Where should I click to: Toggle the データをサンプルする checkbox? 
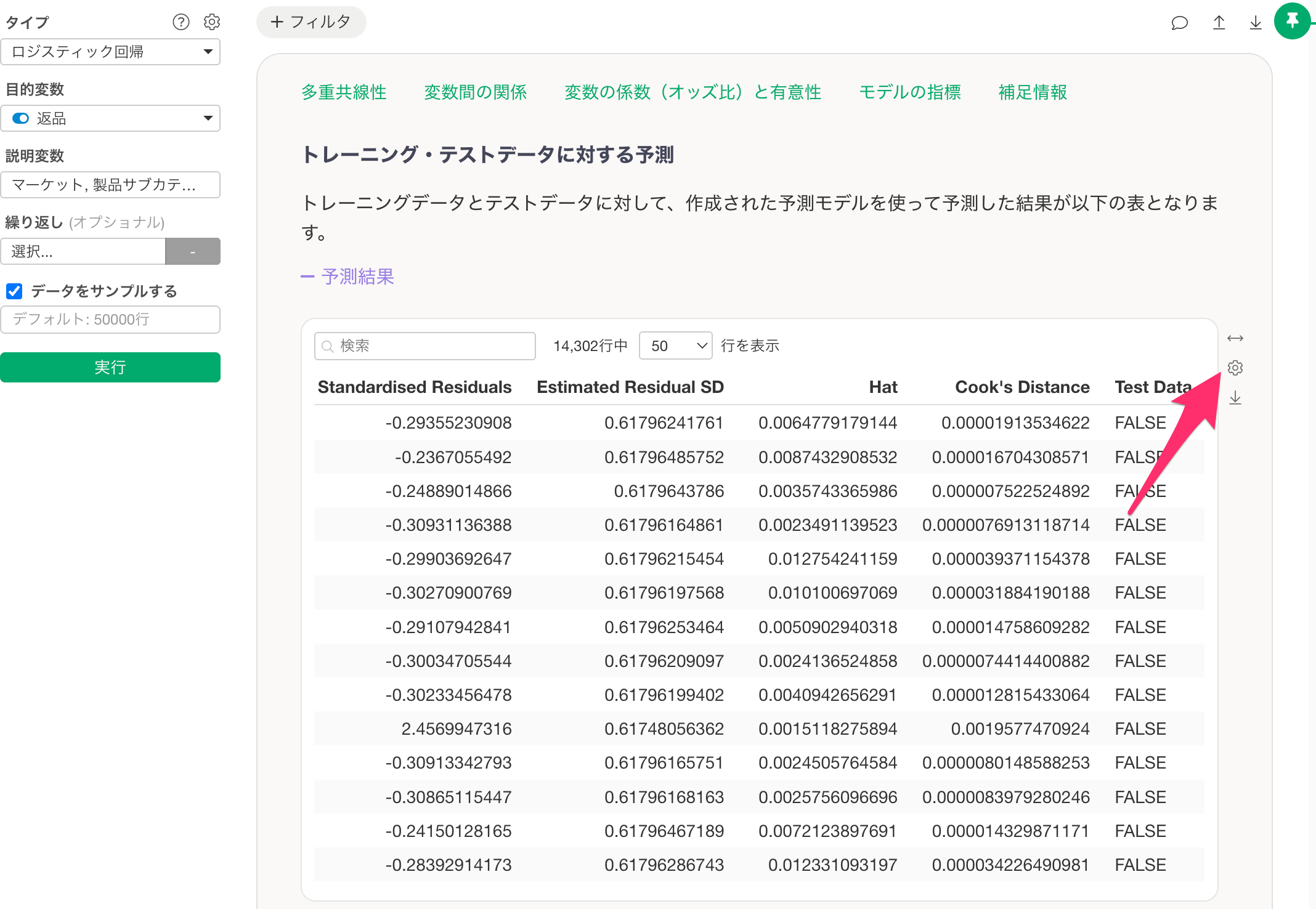pyautogui.click(x=14, y=291)
